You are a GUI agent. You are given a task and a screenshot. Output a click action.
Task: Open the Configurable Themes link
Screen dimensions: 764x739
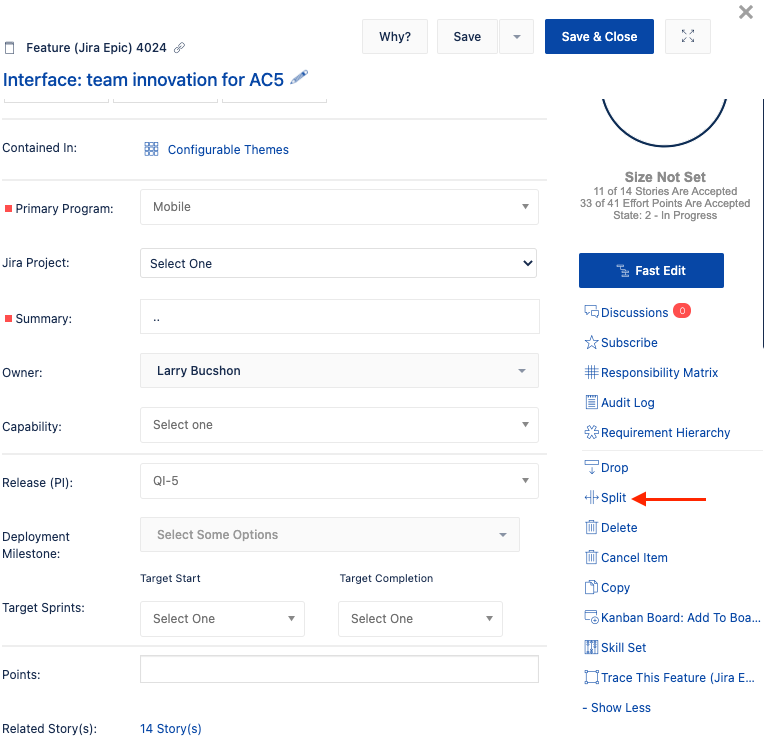pyautogui.click(x=228, y=150)
